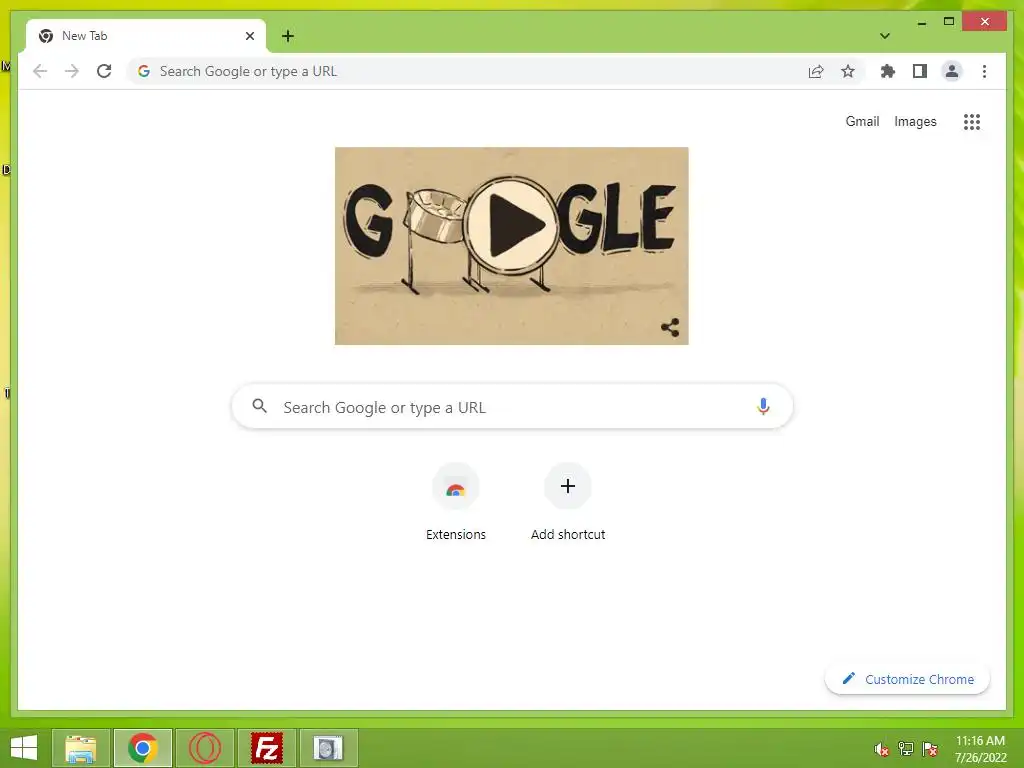Open File Explorer from the taskbar
This screenshot has width=1024, height=768.
[x=81, y=748]
